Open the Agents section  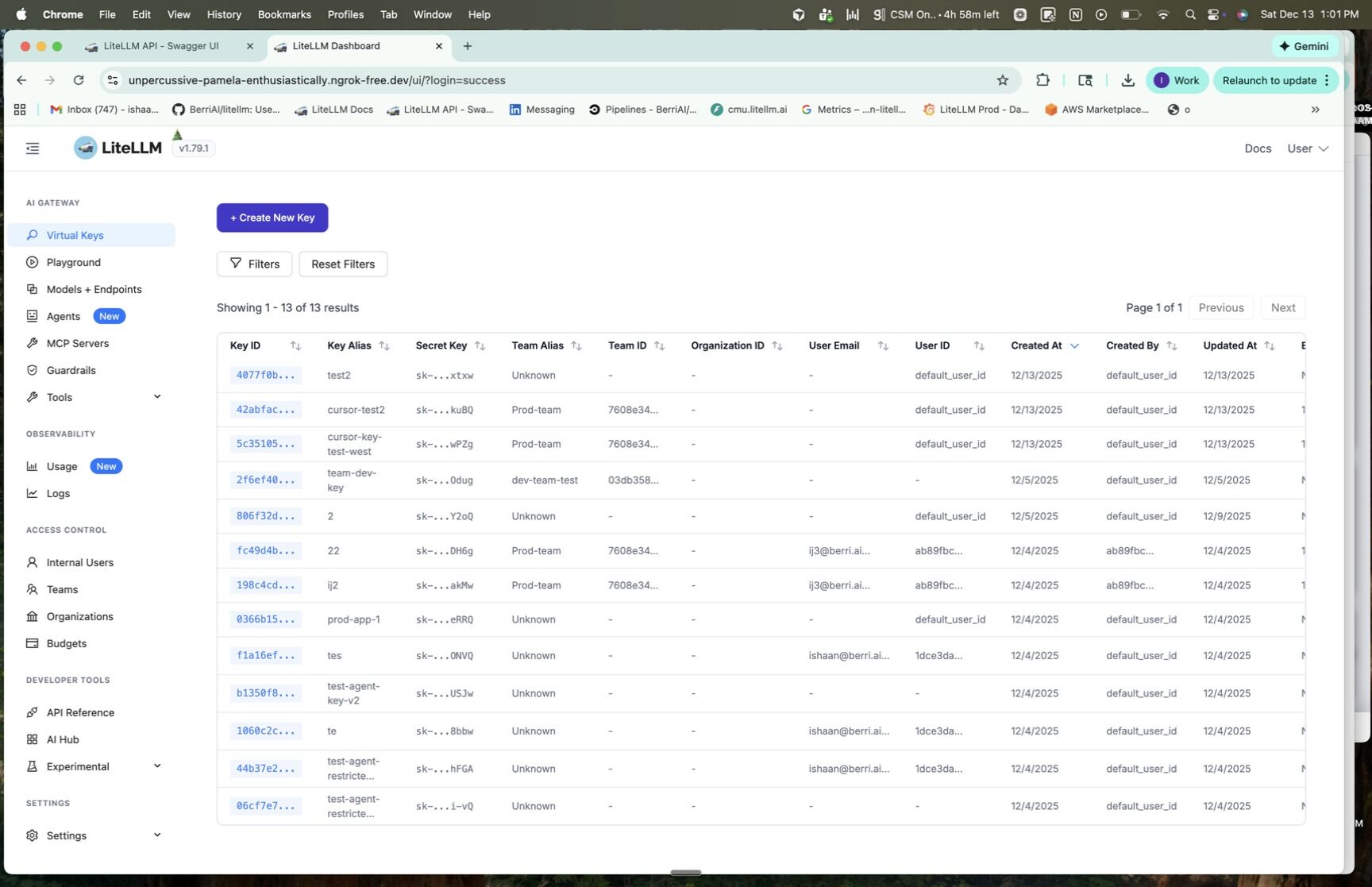(63, 316)
